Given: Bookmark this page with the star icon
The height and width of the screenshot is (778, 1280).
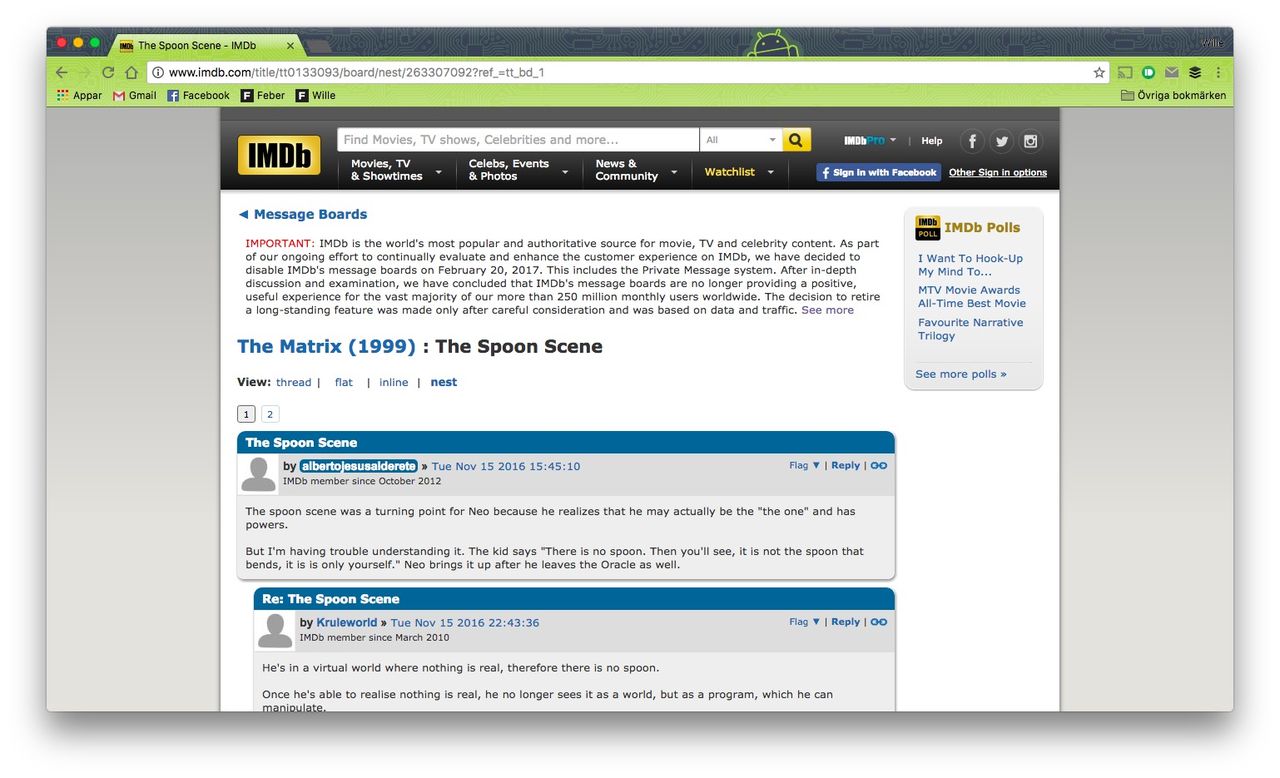Looking at the screenshot, I should 1099,72.
